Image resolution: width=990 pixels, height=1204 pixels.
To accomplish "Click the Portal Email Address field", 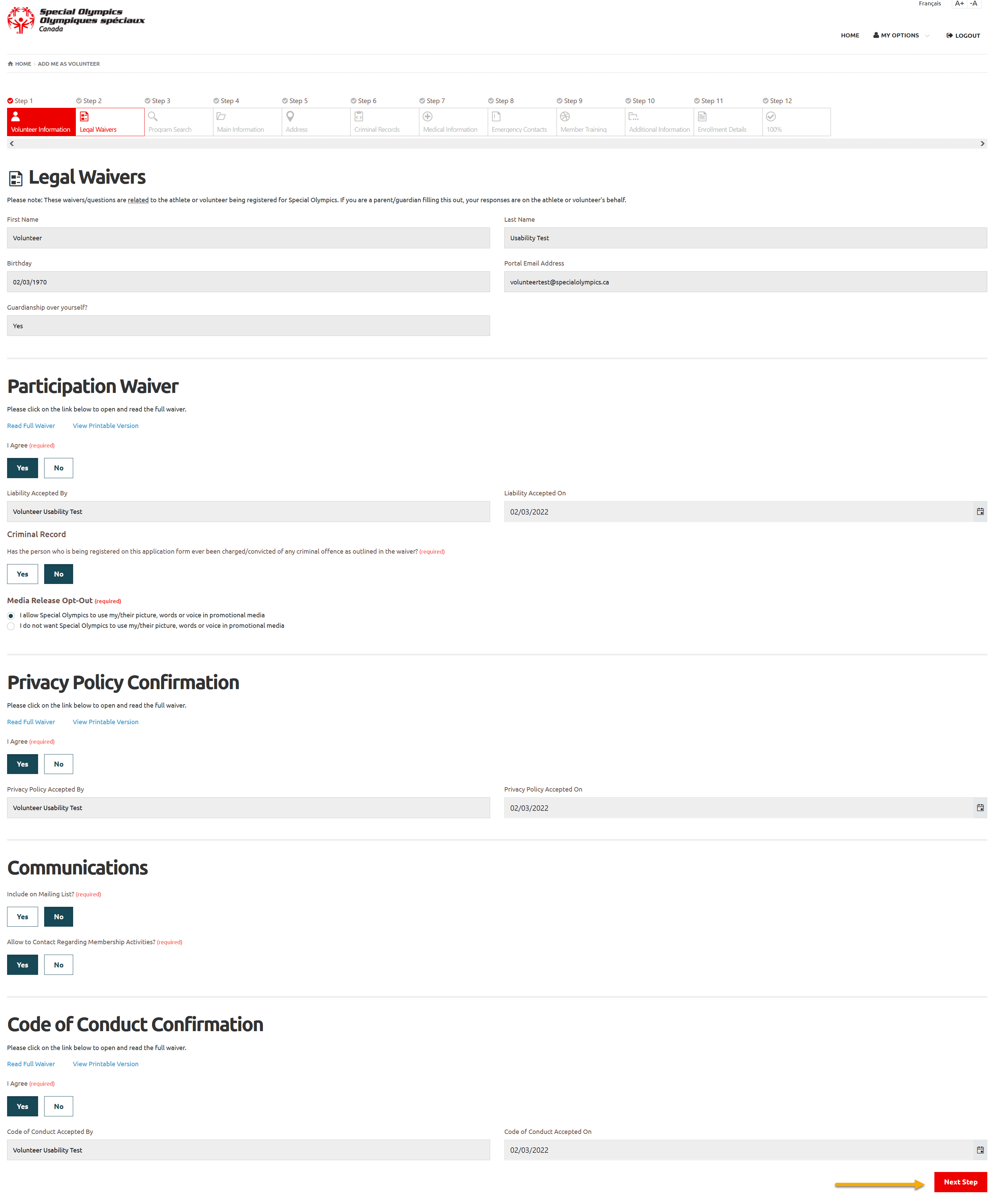I will tap(745, 282).
